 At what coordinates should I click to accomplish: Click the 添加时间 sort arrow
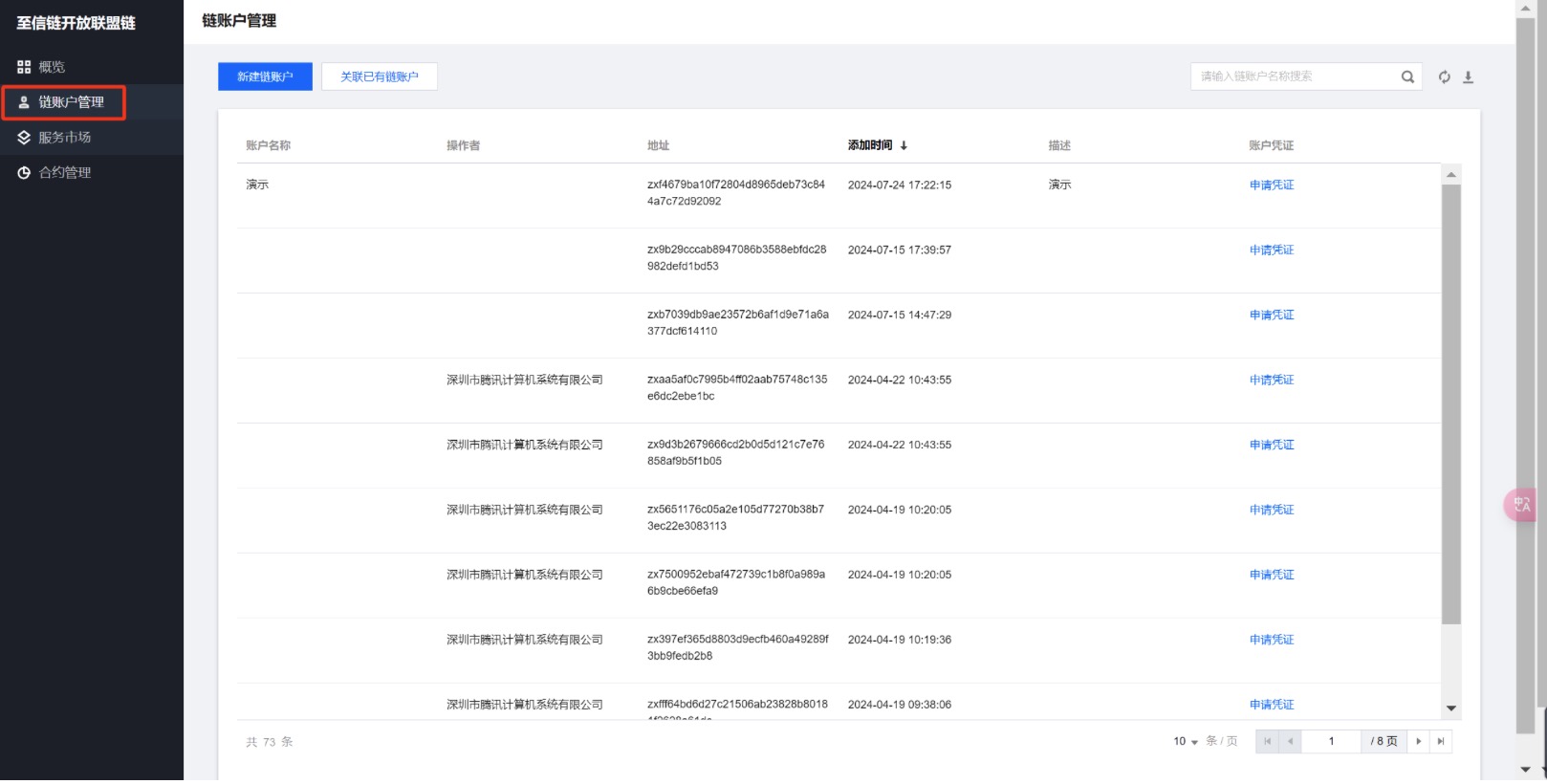pyautogui.click(x=904, y=146)
